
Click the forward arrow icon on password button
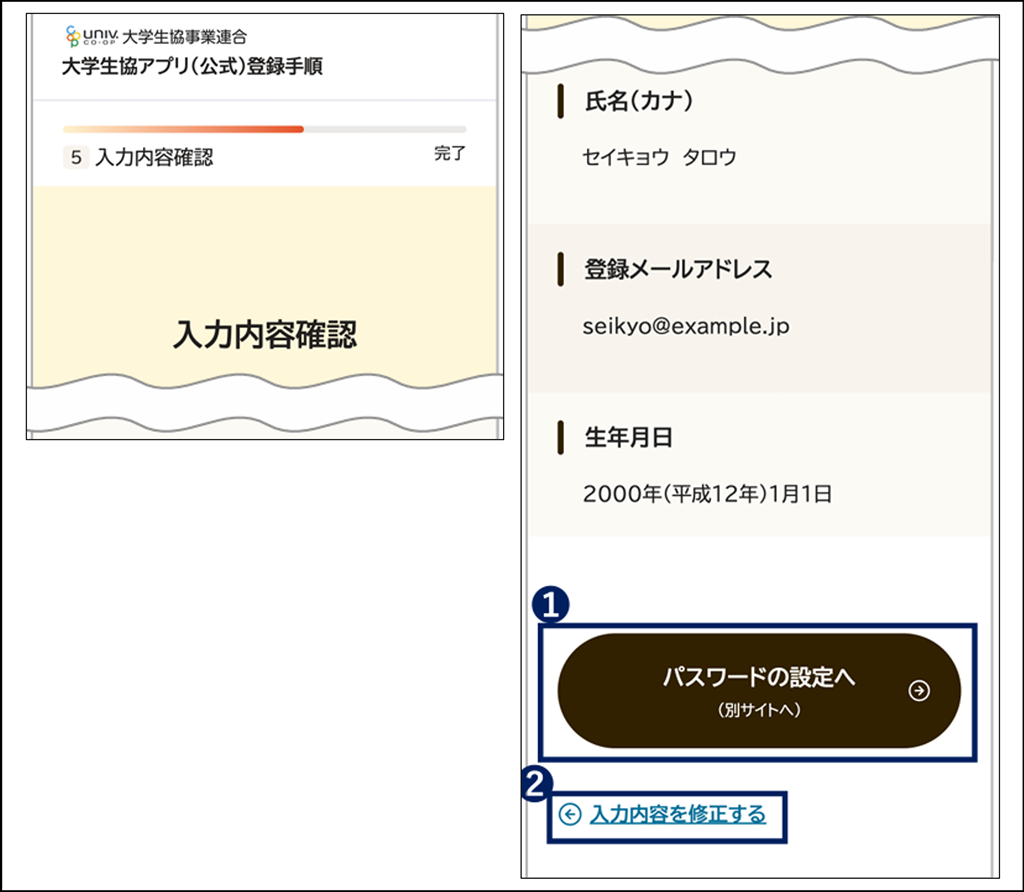click(x=919, y=690)
